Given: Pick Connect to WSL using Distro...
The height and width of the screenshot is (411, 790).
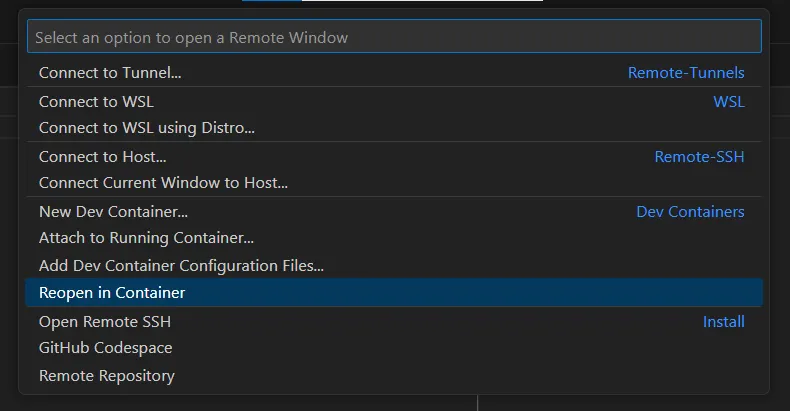Looking at the screenshot, I should pyautogui.click(x=147, y=128).
